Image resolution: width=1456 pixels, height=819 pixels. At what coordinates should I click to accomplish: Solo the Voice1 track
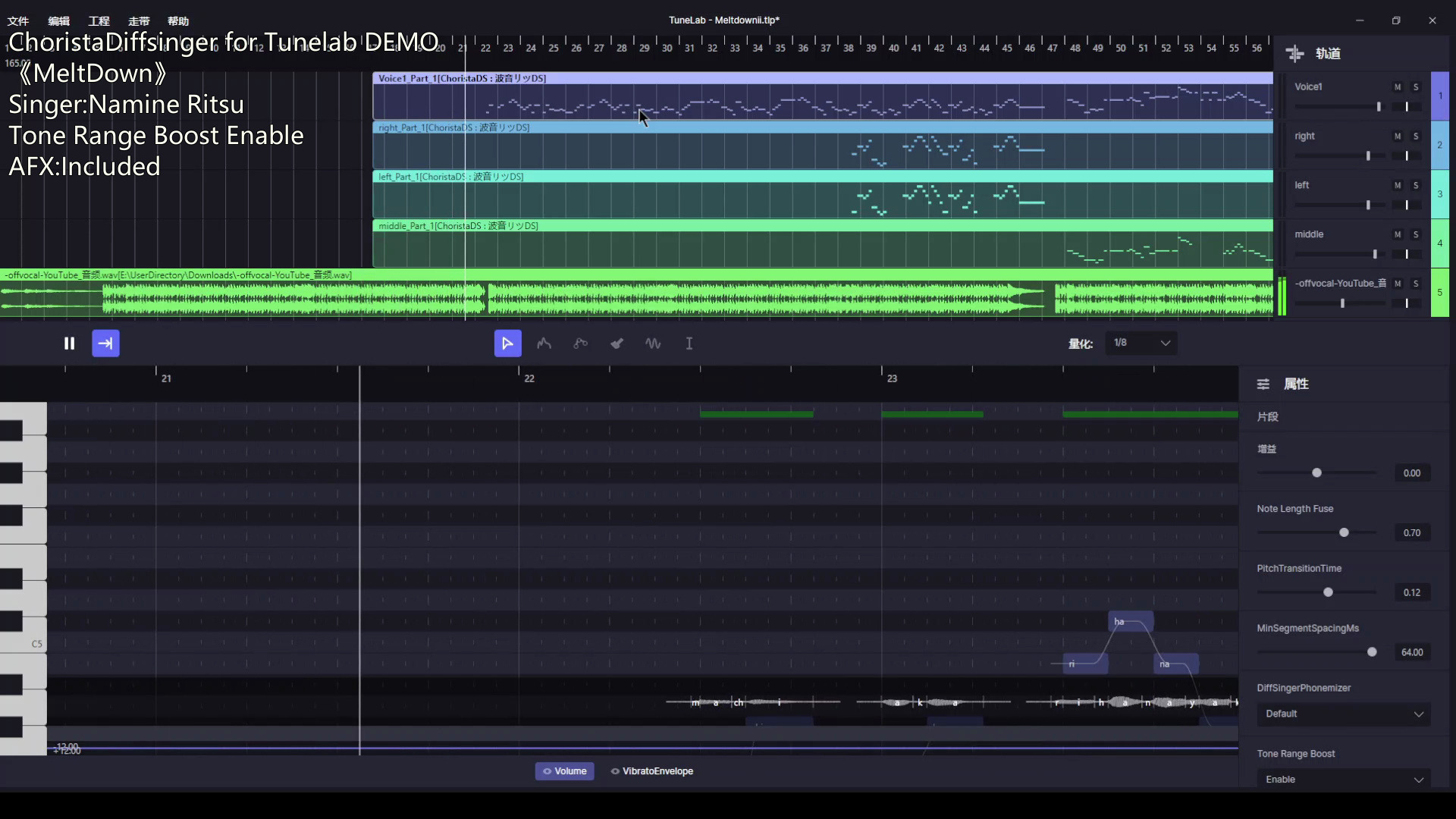pos(1415,87)
